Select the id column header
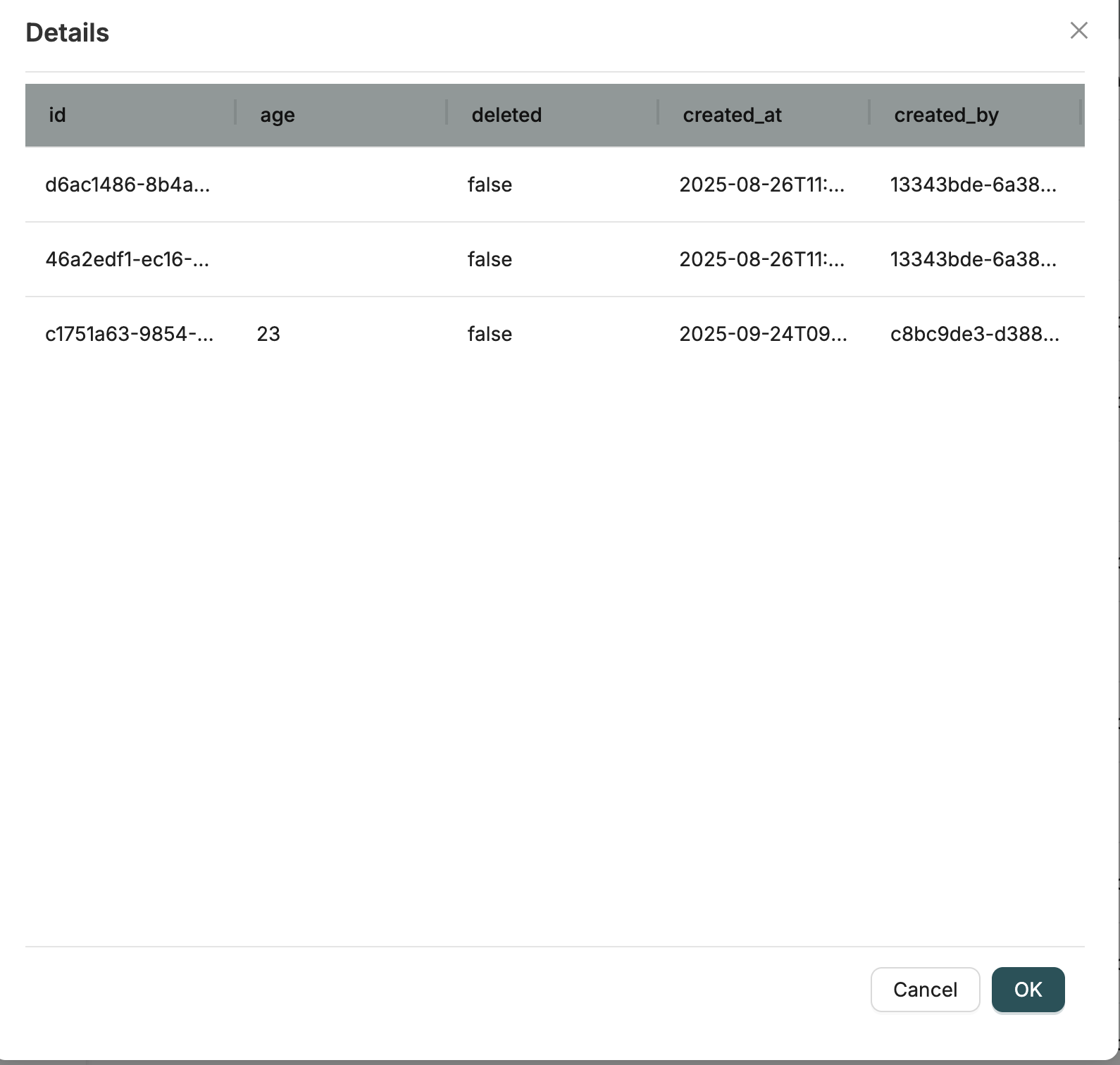This screenshot has width=1120, height=1065. [x=130, y=115]
